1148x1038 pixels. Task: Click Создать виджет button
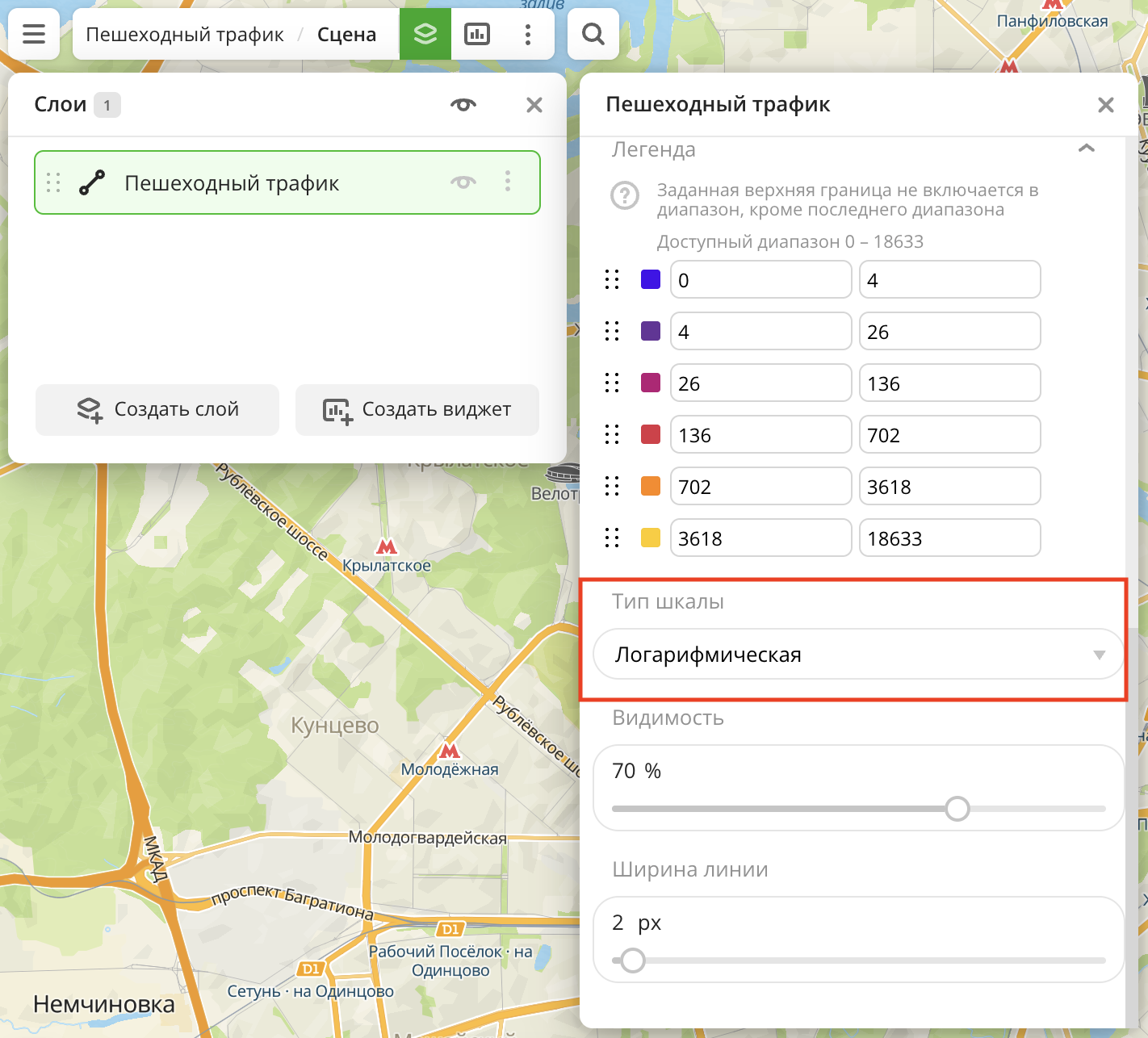417,410
